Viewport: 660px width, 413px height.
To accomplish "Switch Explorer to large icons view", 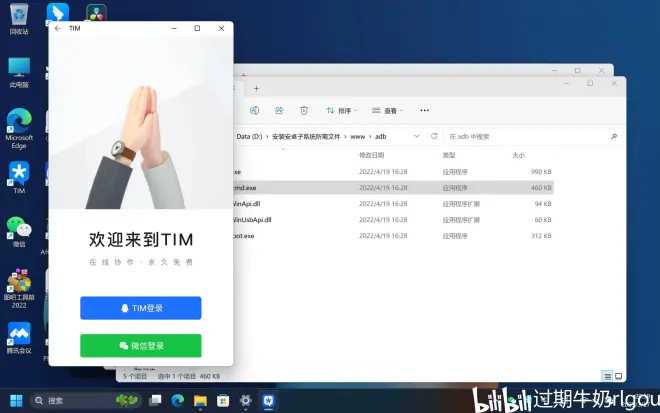I will pos(618,376).
